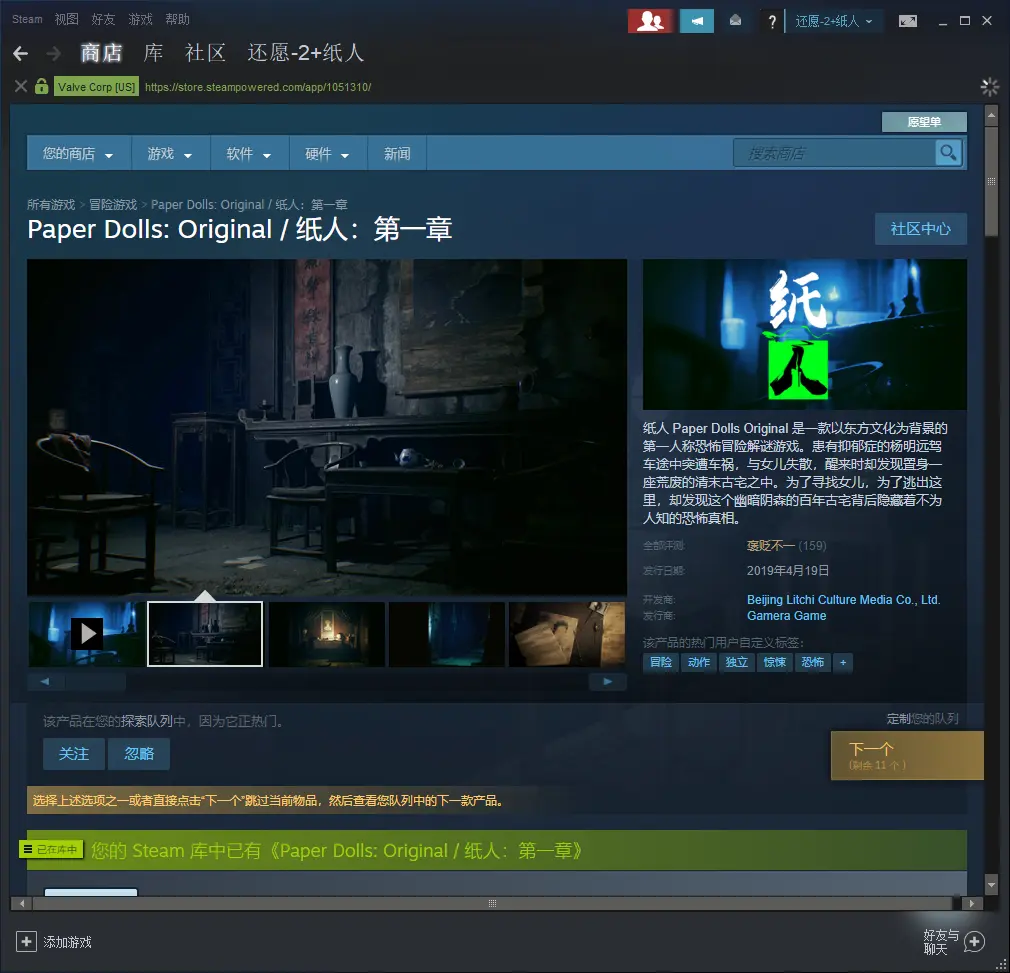Add a tag with the plus button
Image resolution: width=1010 pixels, height=973 pixels.
[x=843, y=663]
